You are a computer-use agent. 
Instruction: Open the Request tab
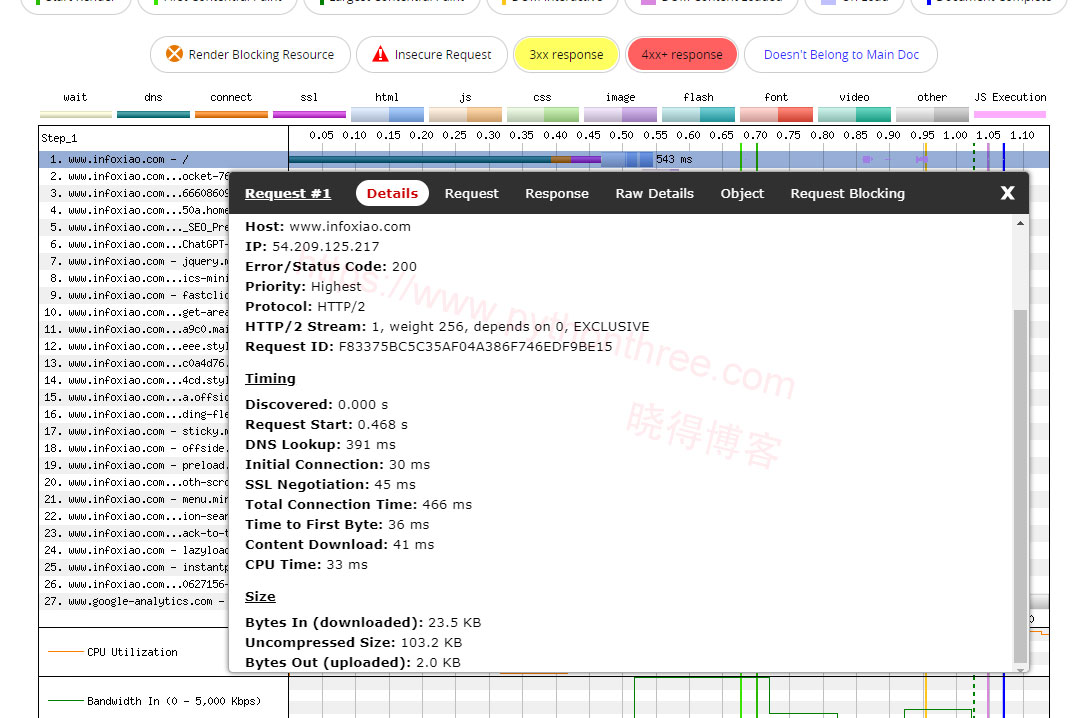pyautogui.click(x=471, y=193)
